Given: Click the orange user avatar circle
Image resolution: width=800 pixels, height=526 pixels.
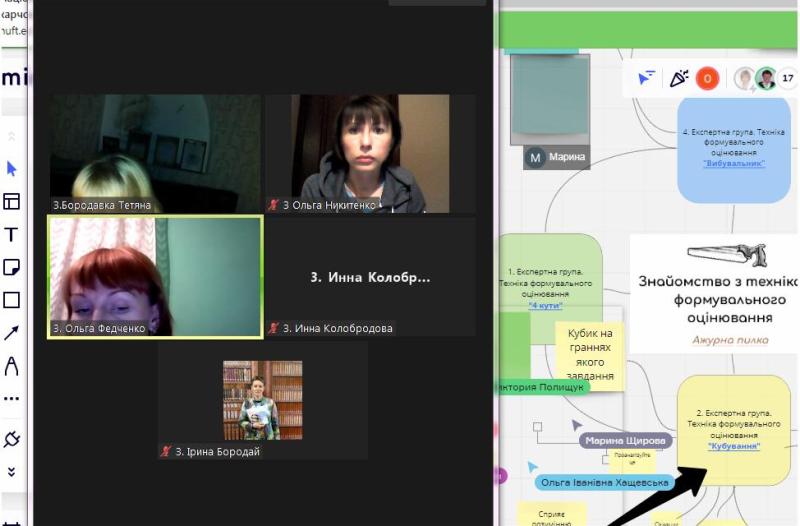Looking at the screenshot, I should click(x=708, y=79).
